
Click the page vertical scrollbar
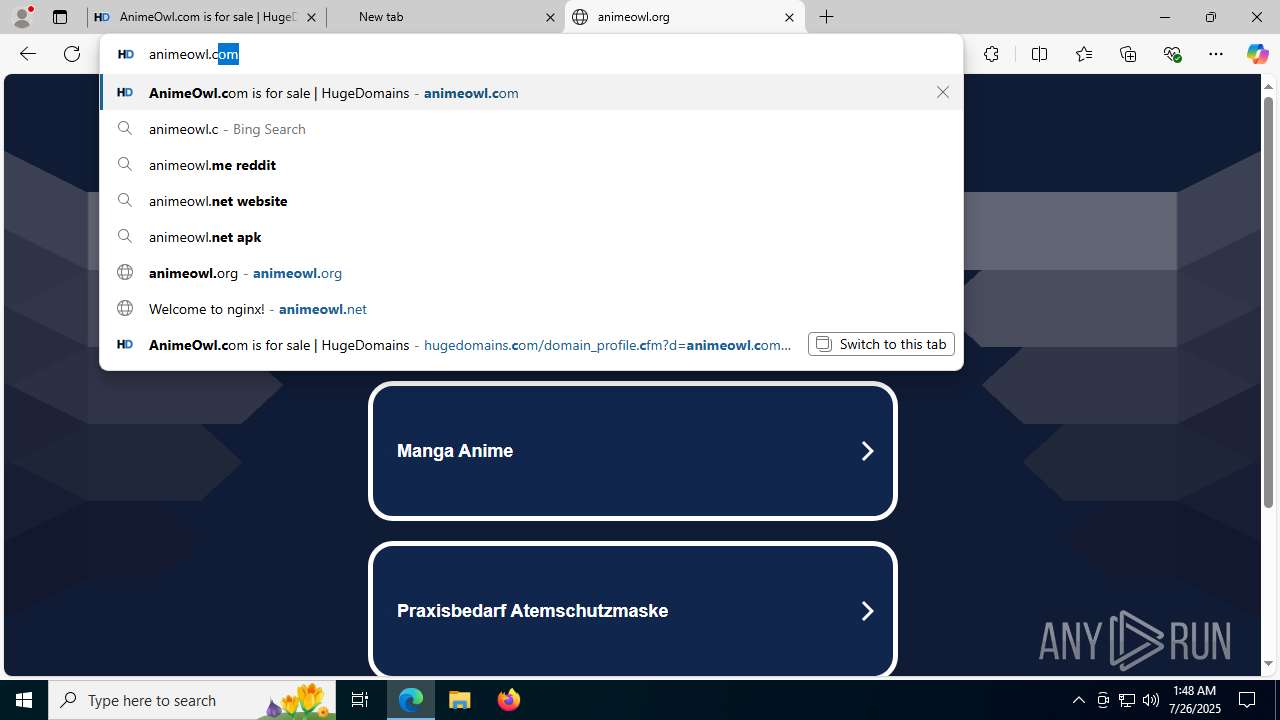(x=1268, y=303)
